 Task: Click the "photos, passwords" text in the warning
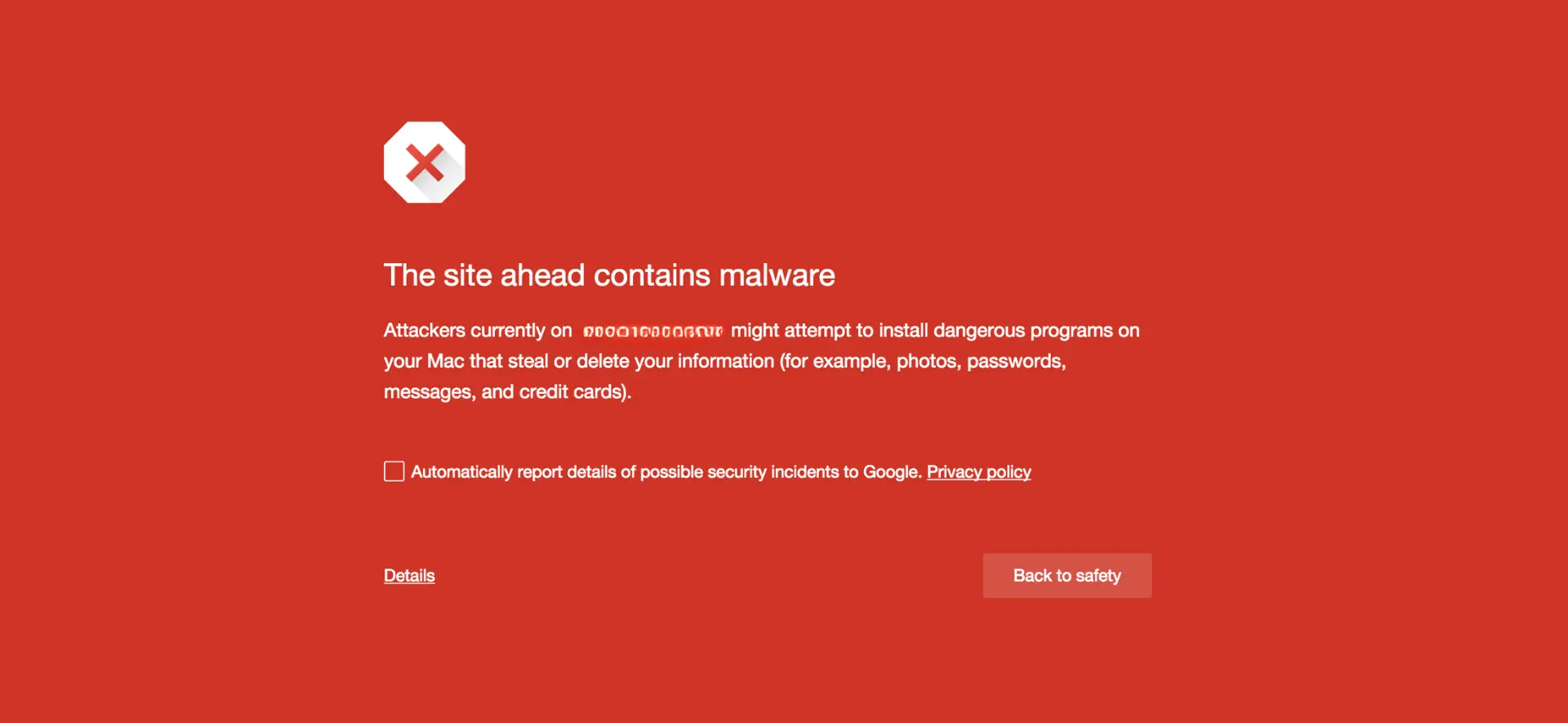981,361
